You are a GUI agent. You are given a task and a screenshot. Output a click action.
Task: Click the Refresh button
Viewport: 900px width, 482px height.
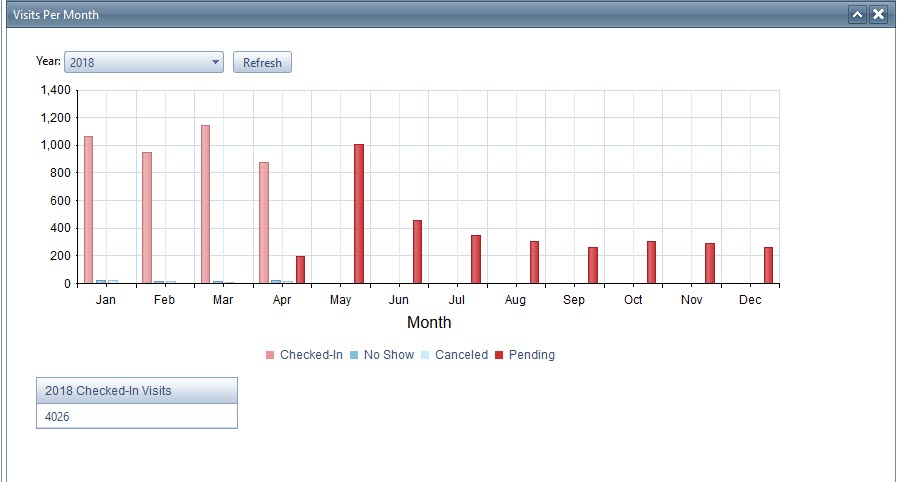[262, 62]
